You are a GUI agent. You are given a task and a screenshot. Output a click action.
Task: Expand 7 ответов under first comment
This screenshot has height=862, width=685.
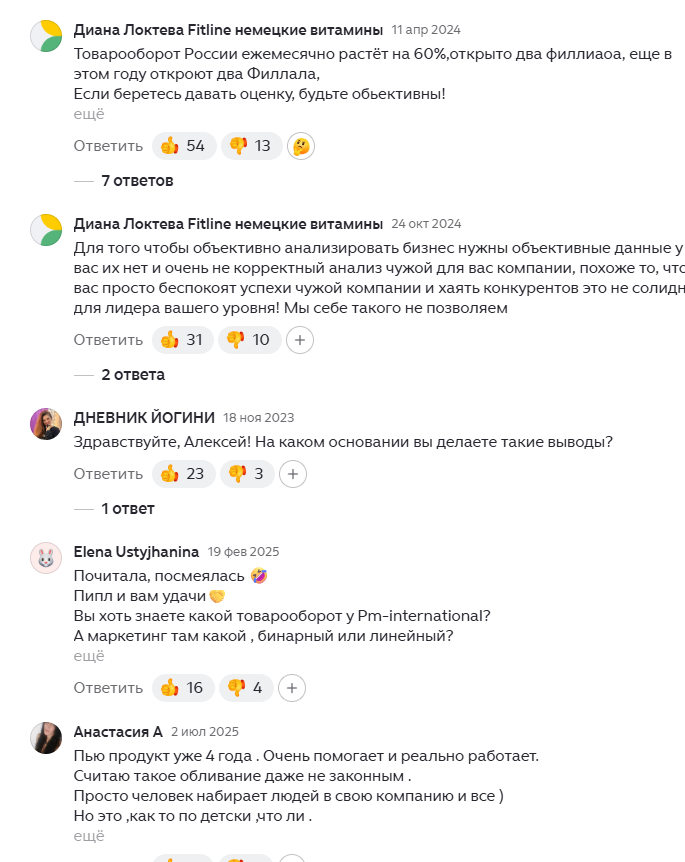[136, 181]
